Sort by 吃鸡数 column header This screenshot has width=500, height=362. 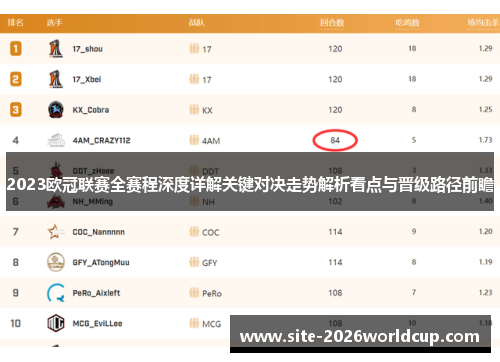[407, 23]
